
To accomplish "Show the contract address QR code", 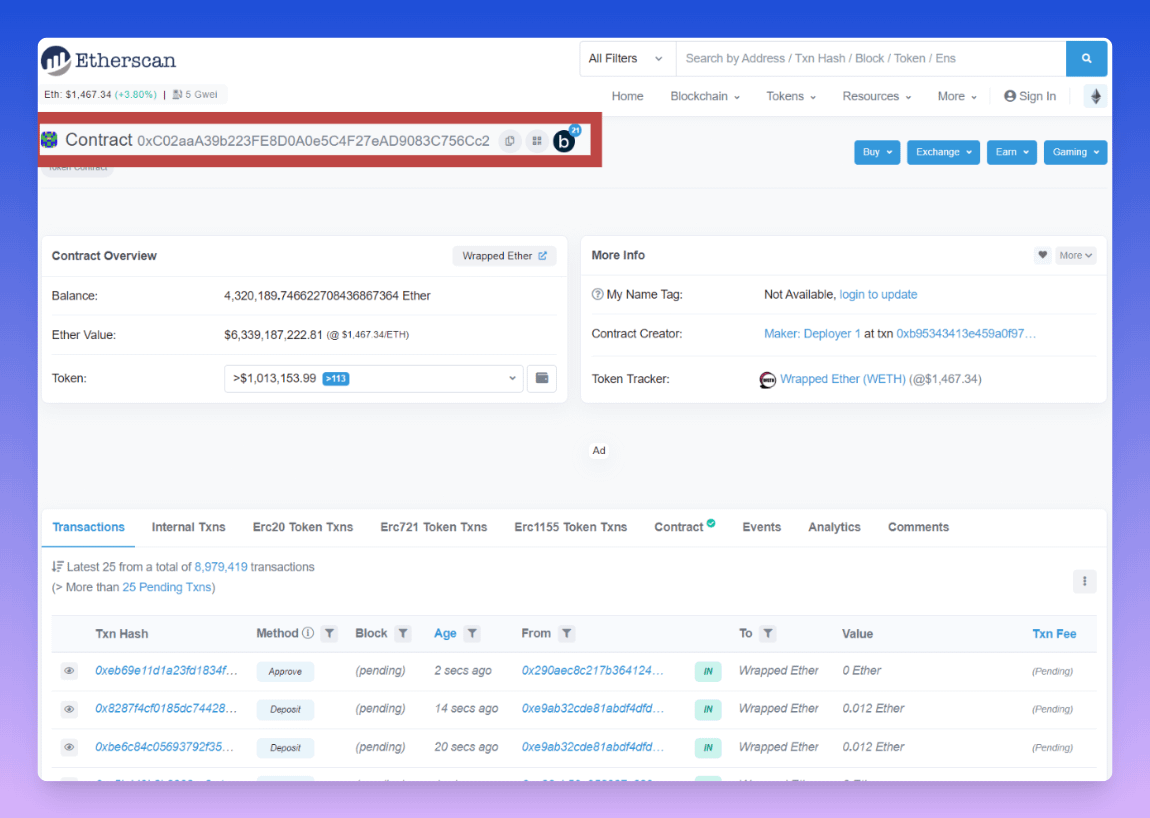I will point(537,141).
